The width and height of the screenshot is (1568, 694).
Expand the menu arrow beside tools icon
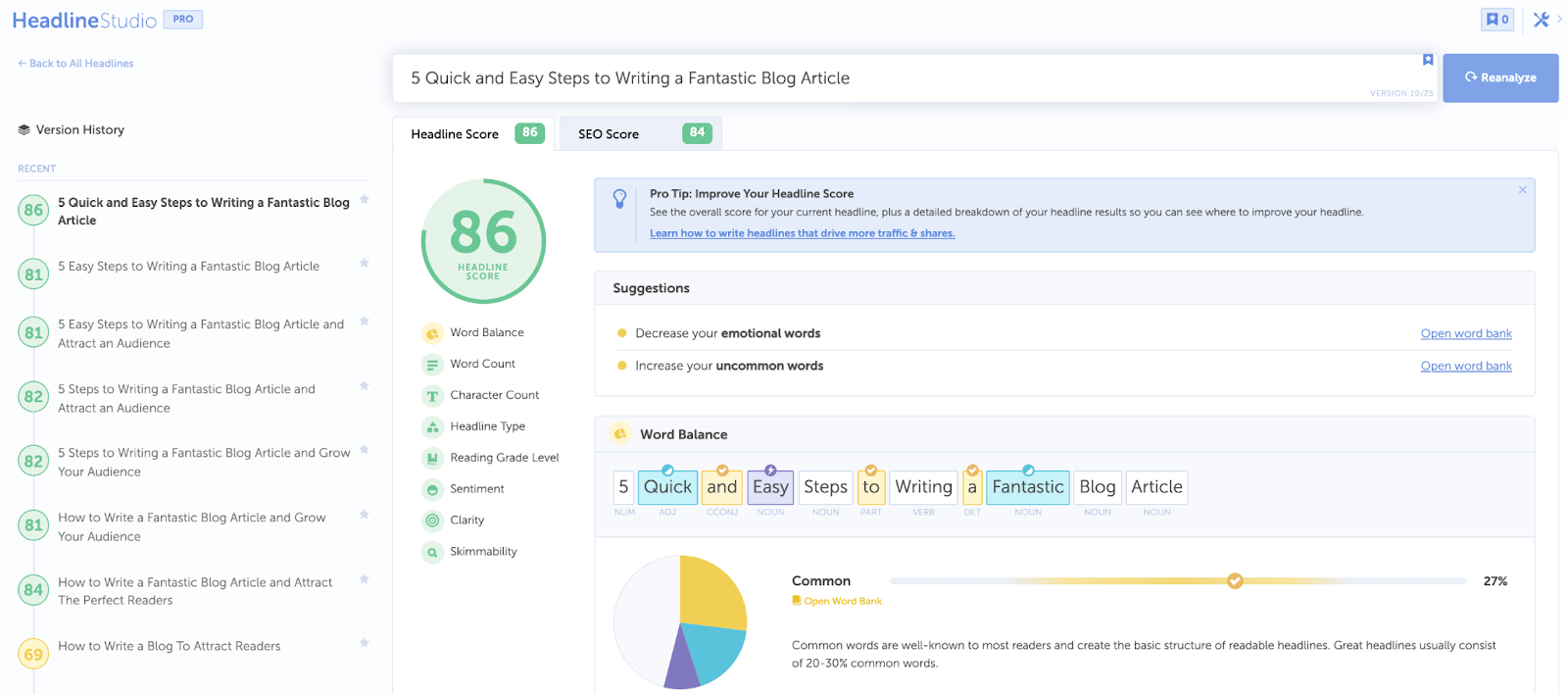1559,19
